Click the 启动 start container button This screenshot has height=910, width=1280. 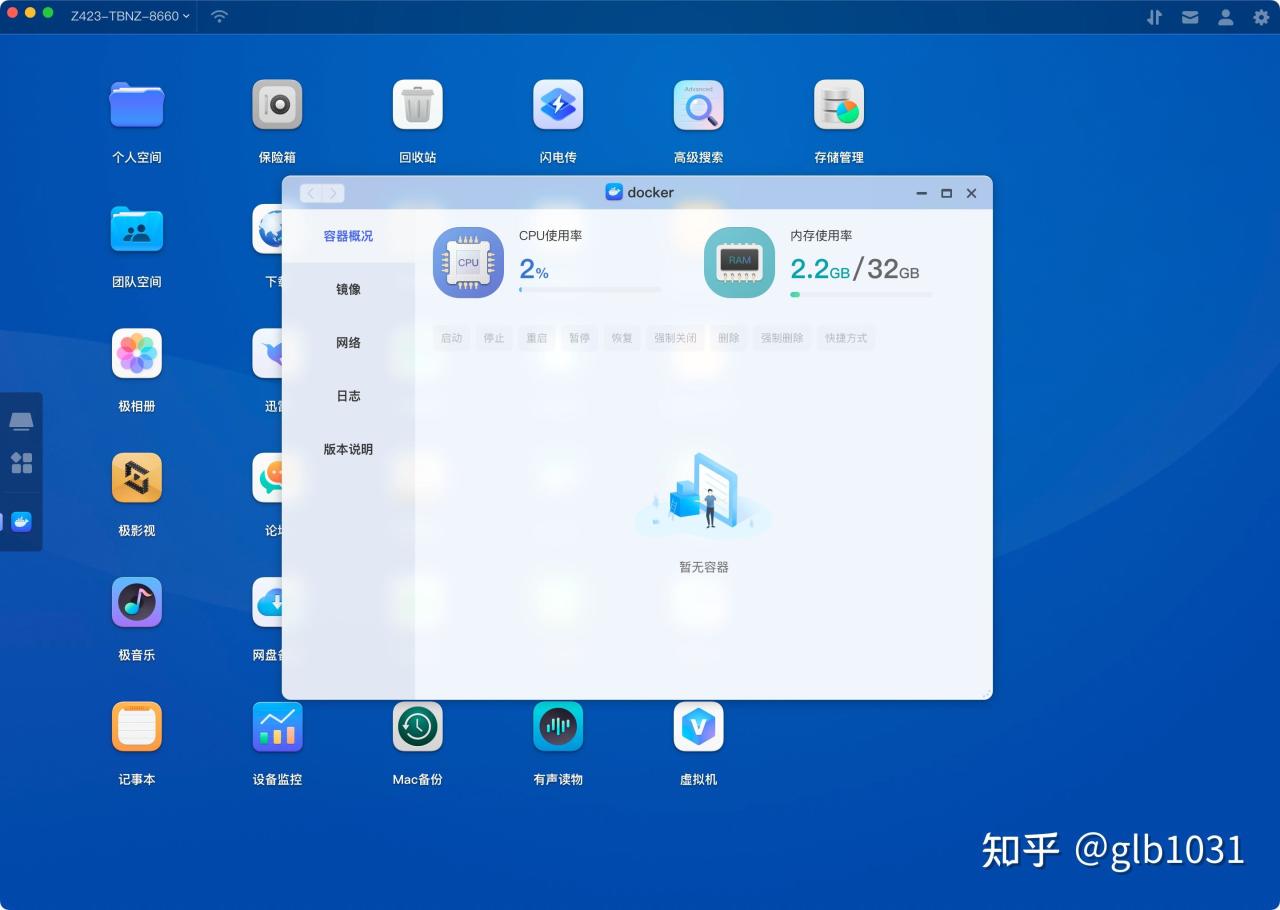[451, 337]
